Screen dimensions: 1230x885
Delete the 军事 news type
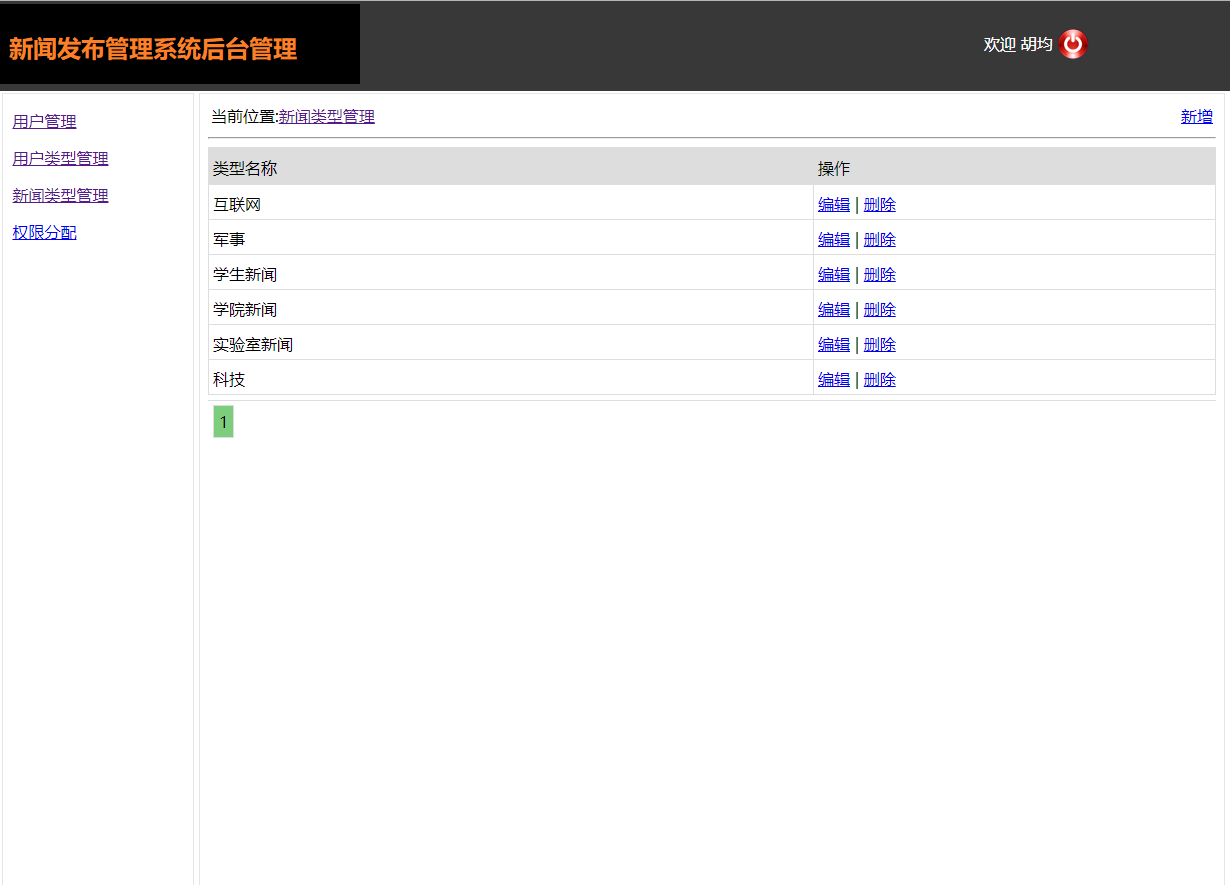pos(879,239)
